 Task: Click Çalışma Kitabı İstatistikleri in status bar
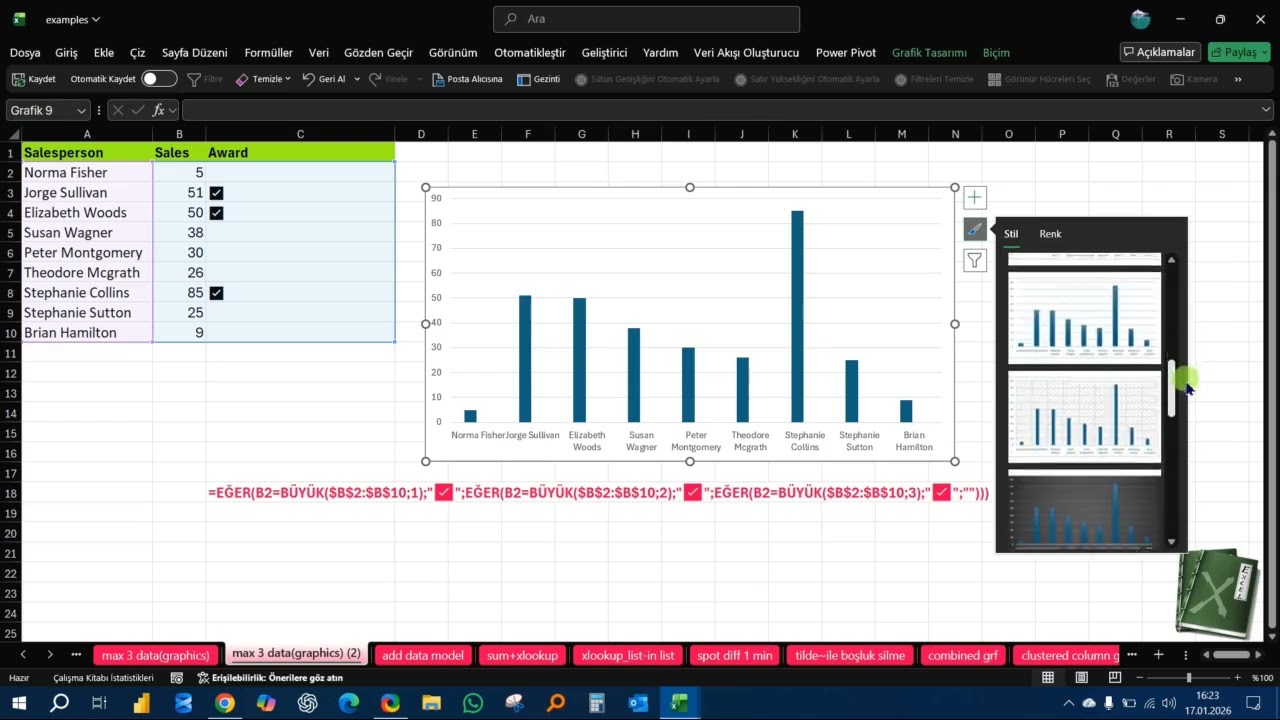pyautogui.click(x=103, y=678)
